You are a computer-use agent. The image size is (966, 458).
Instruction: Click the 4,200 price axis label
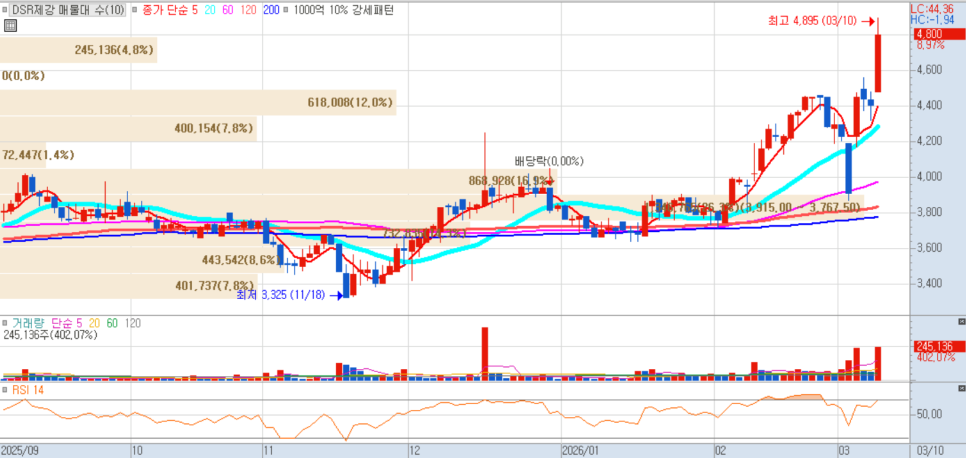pyautogui.click(x=929, y=141)
